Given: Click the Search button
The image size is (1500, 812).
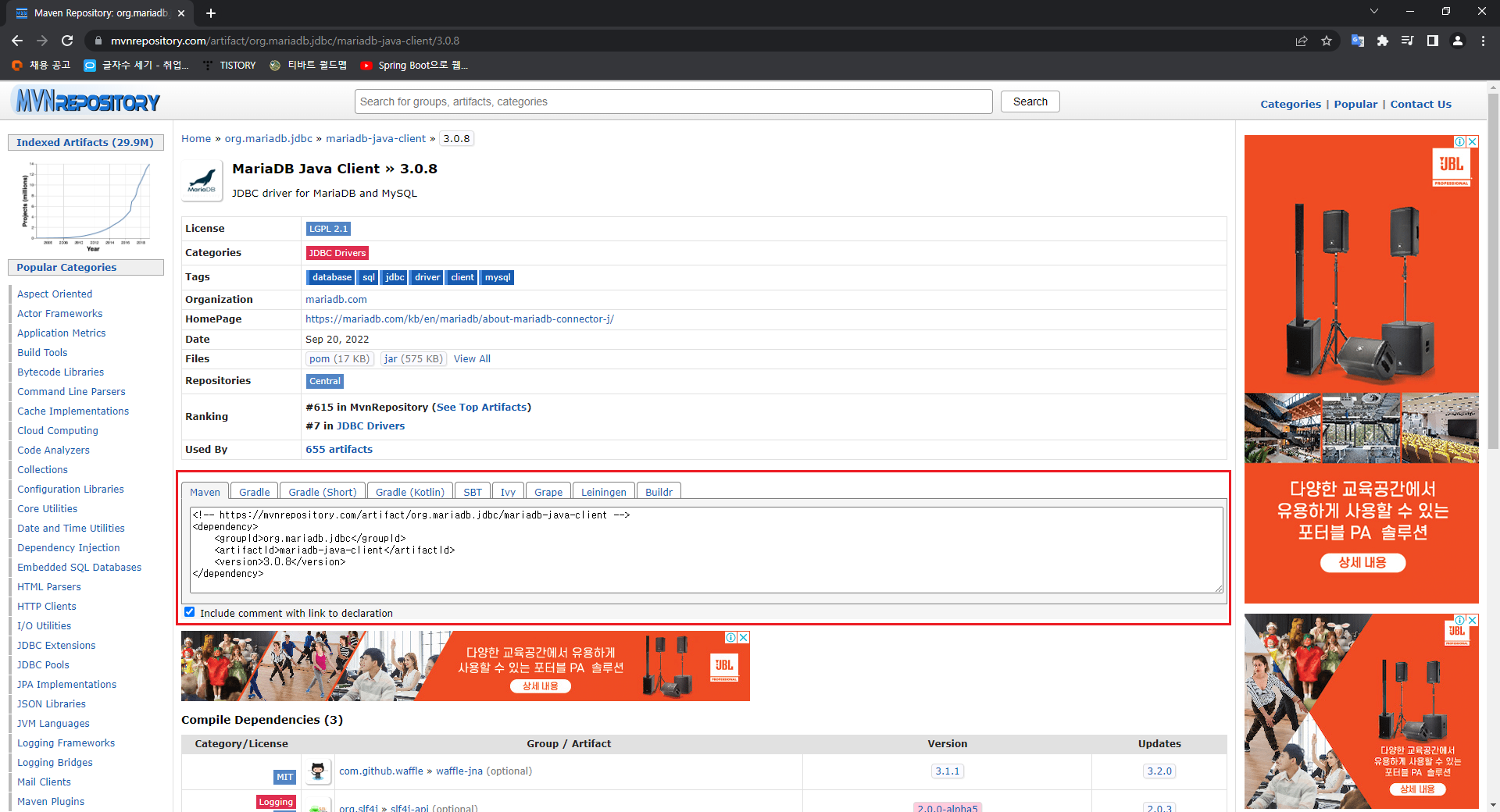Looking at the screenshot, I should tap(1030, 101).
